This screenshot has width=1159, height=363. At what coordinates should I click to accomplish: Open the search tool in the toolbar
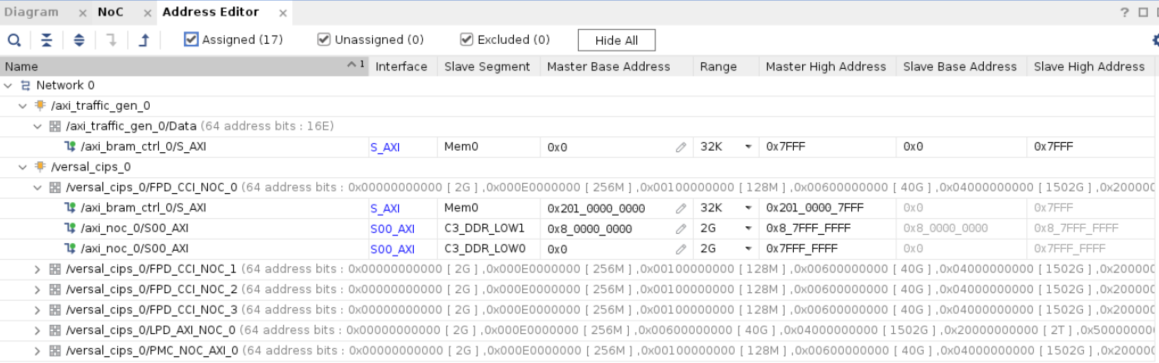14,40
